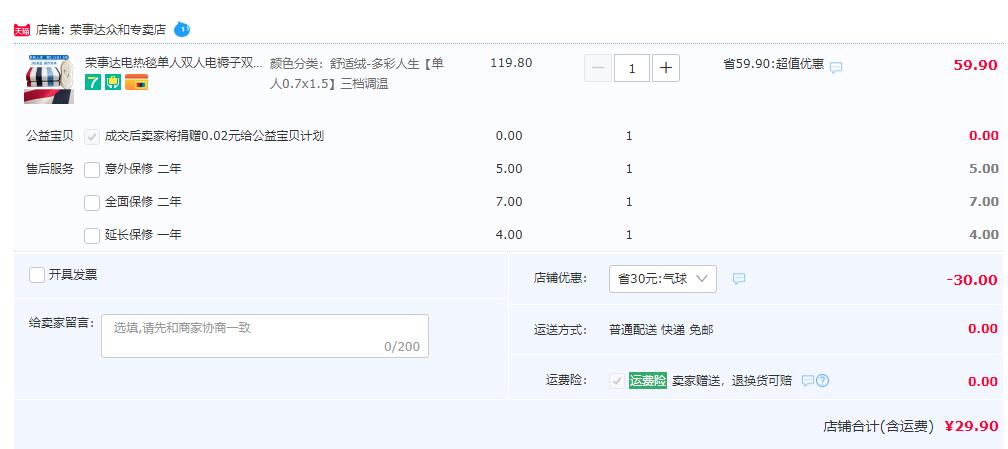
Task: Click the Tmall logo icon beside store name
Action: pos(22,30)
